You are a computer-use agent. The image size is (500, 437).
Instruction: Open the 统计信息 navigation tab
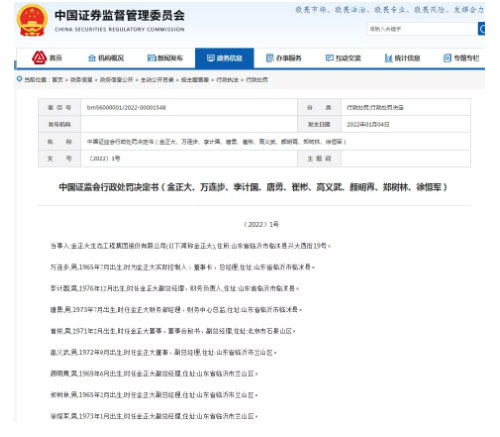point(402,58)
